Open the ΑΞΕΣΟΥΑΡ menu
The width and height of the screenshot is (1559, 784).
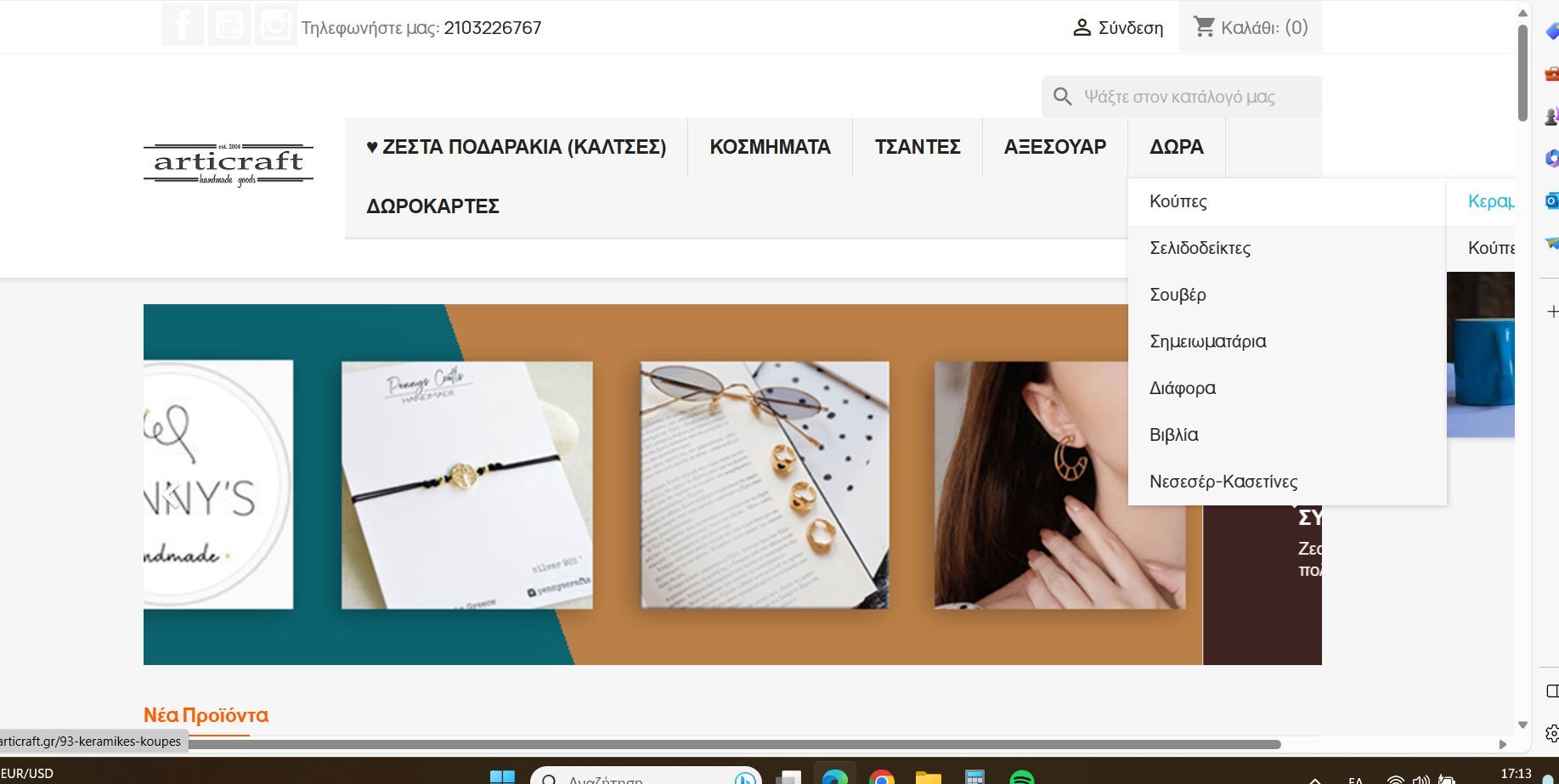(1055, 147)
